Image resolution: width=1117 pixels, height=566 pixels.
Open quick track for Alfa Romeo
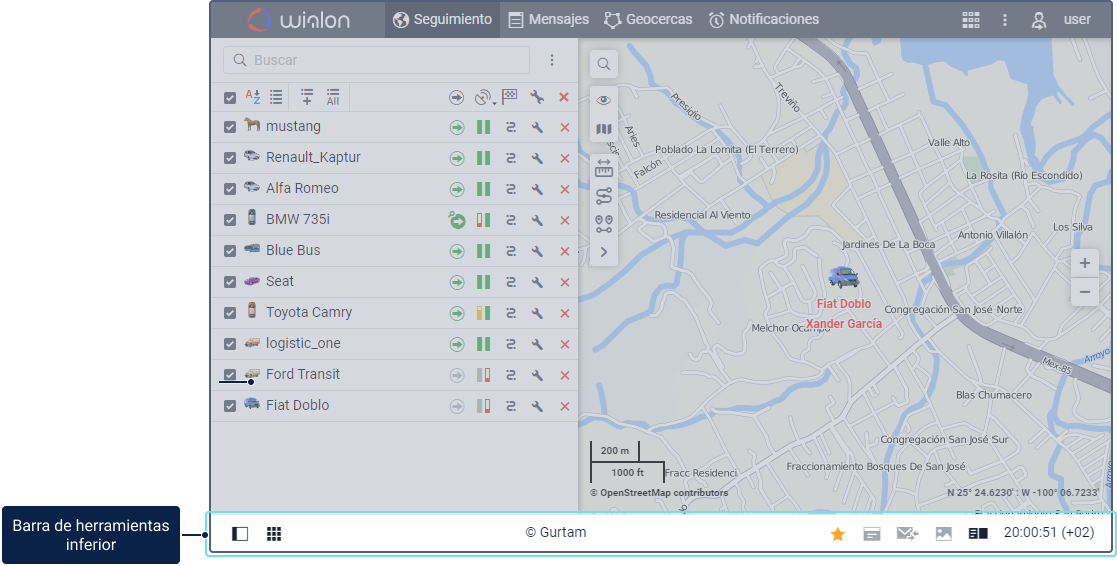(x=511, y=189)
